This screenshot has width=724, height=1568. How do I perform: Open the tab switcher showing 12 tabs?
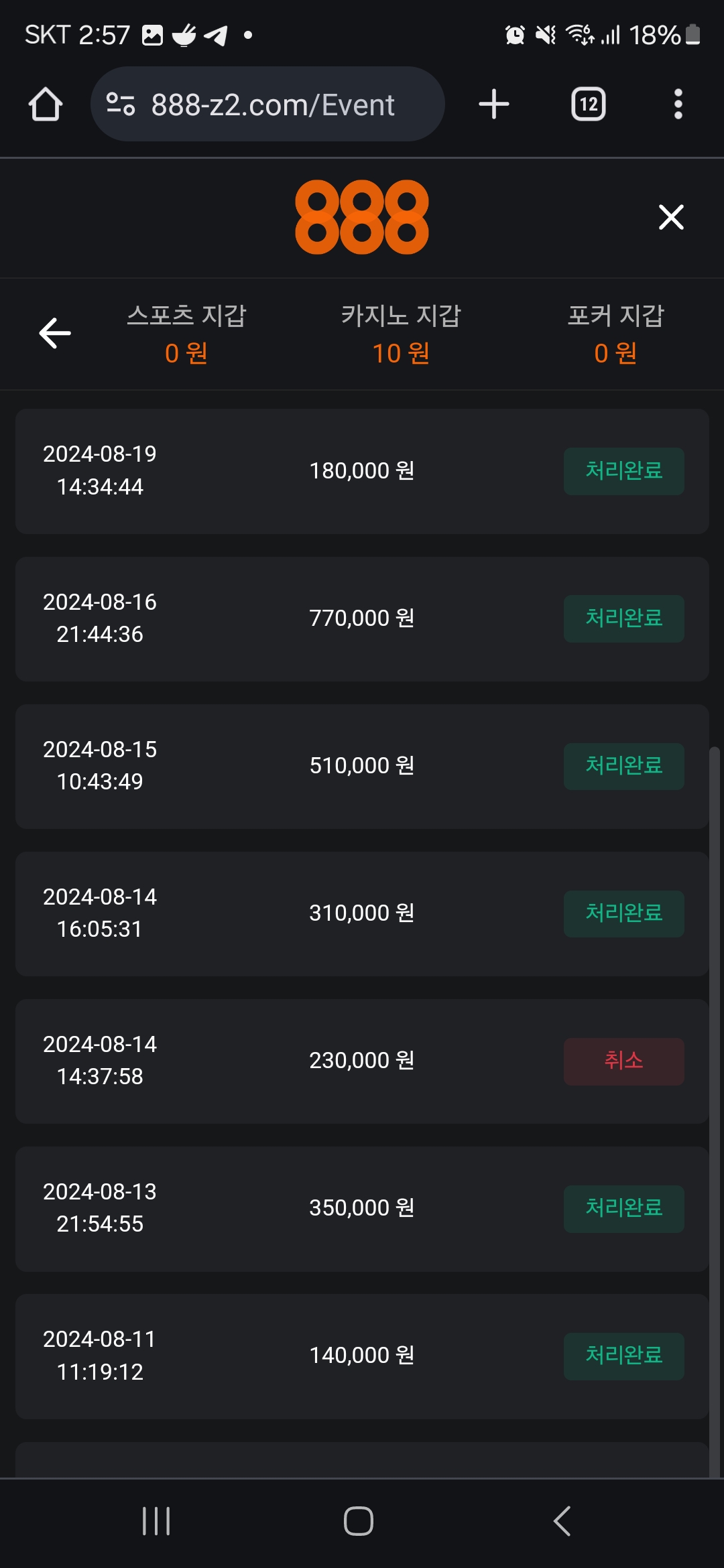pyautogui.click(x=588, y=105)
